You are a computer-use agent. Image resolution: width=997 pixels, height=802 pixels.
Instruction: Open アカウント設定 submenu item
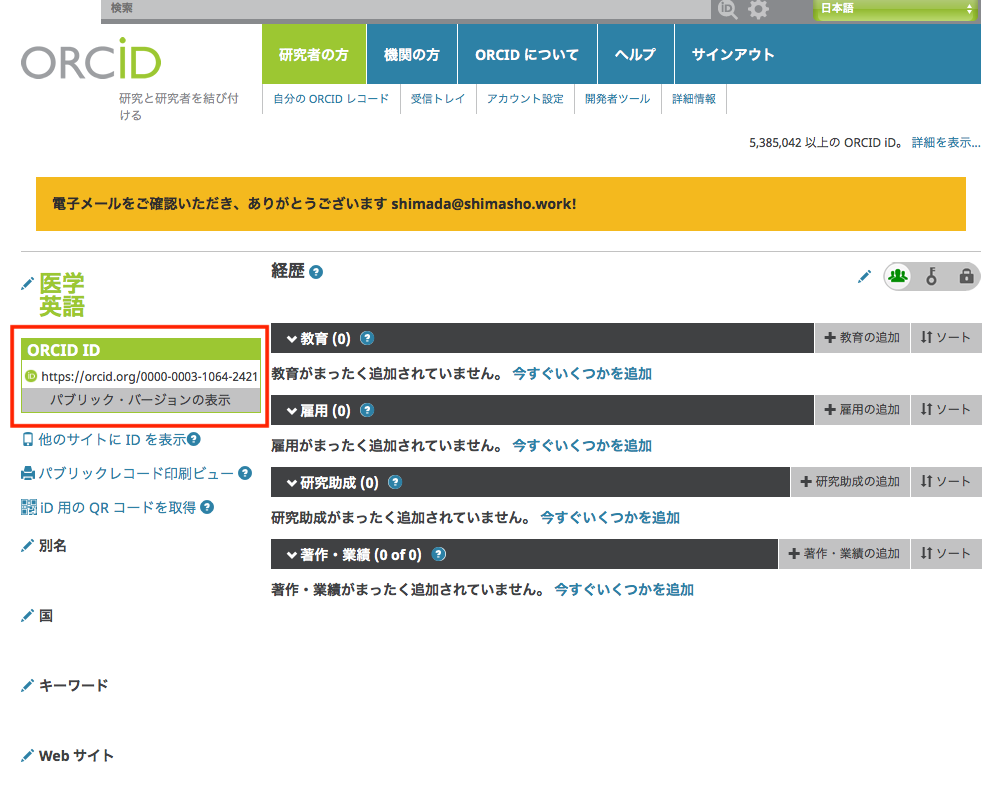525,99
